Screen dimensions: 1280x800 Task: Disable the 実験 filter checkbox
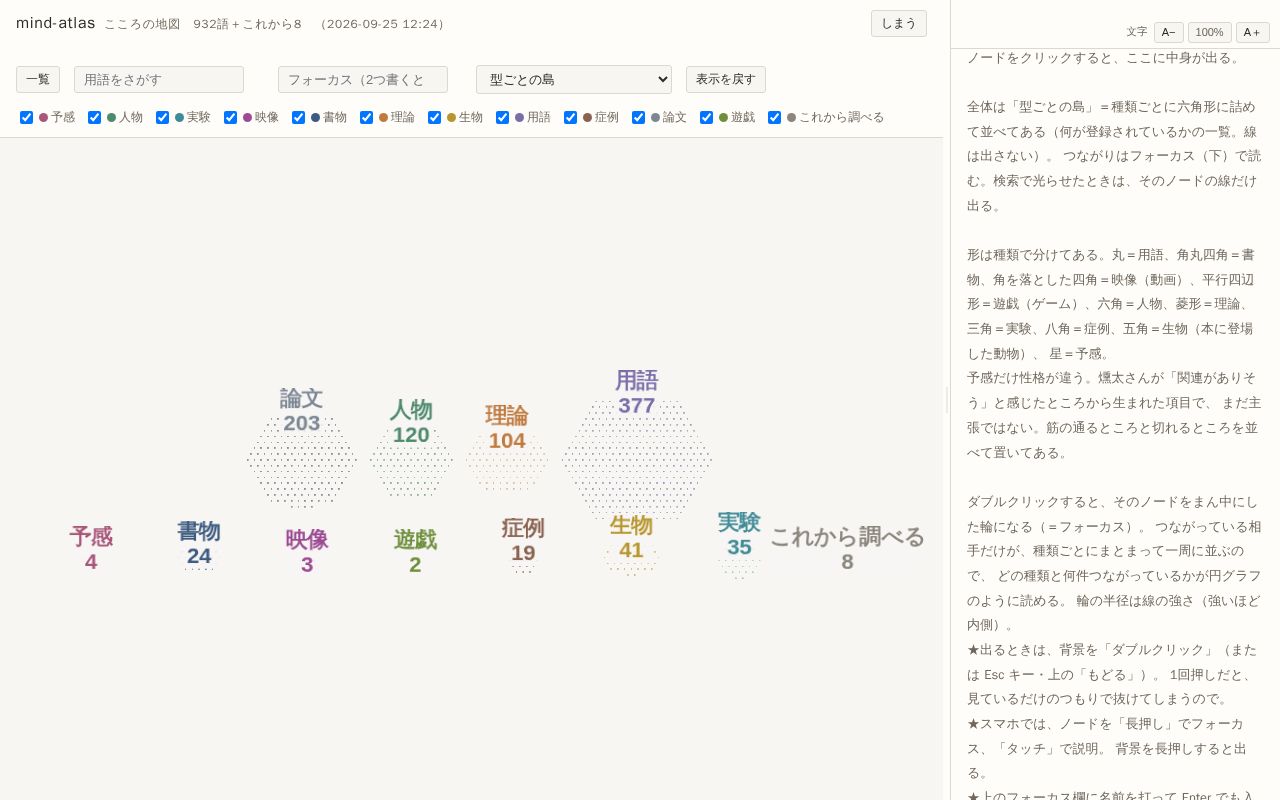pyautogui.click(x=163, y=118)
